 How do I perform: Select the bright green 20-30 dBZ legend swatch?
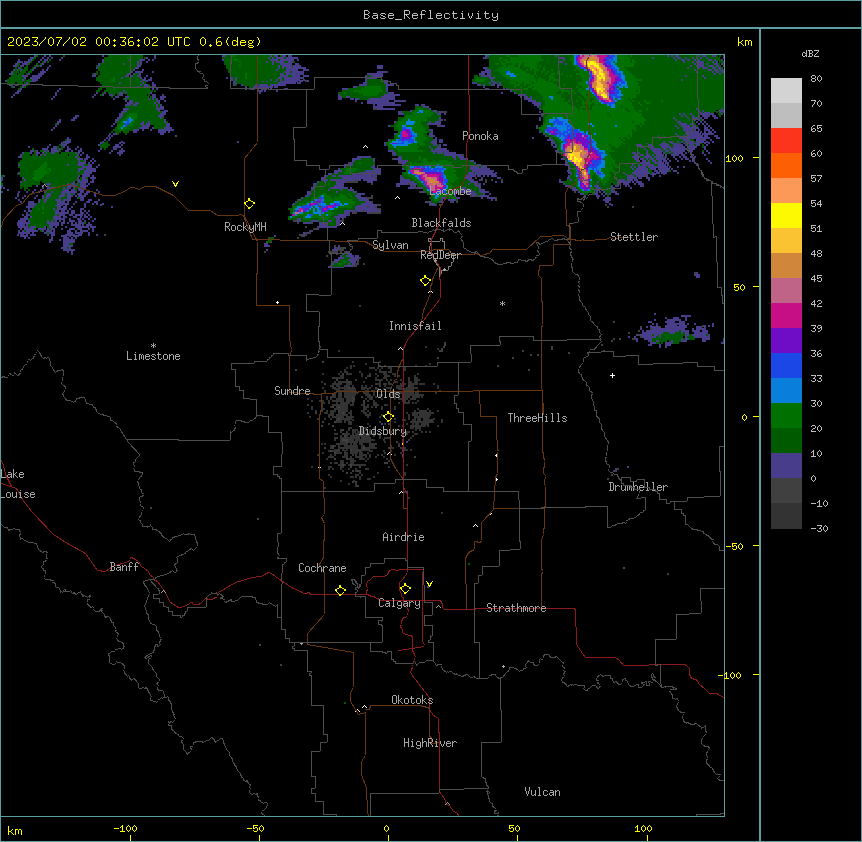click(786, 416)
